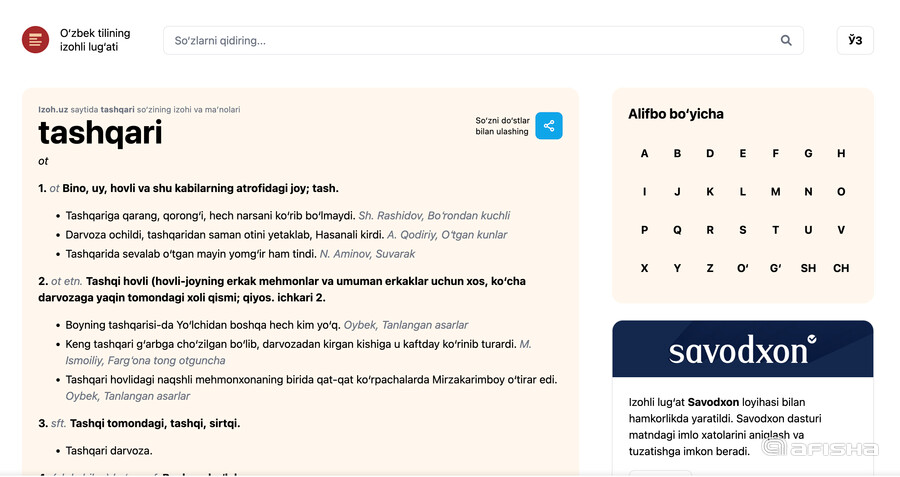Open the site title O'zbek tilining izohli lug'ati
Image resolution: width=900 pixels, height=477 pixels.
[x=95, y=40]
